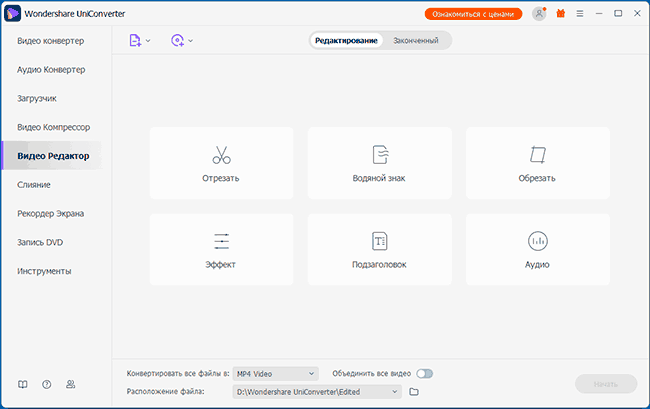Image resolution: width=650 pixels, height=409 pixels.
Task: Click the Отрезать label text
Action: click(221, 178)
